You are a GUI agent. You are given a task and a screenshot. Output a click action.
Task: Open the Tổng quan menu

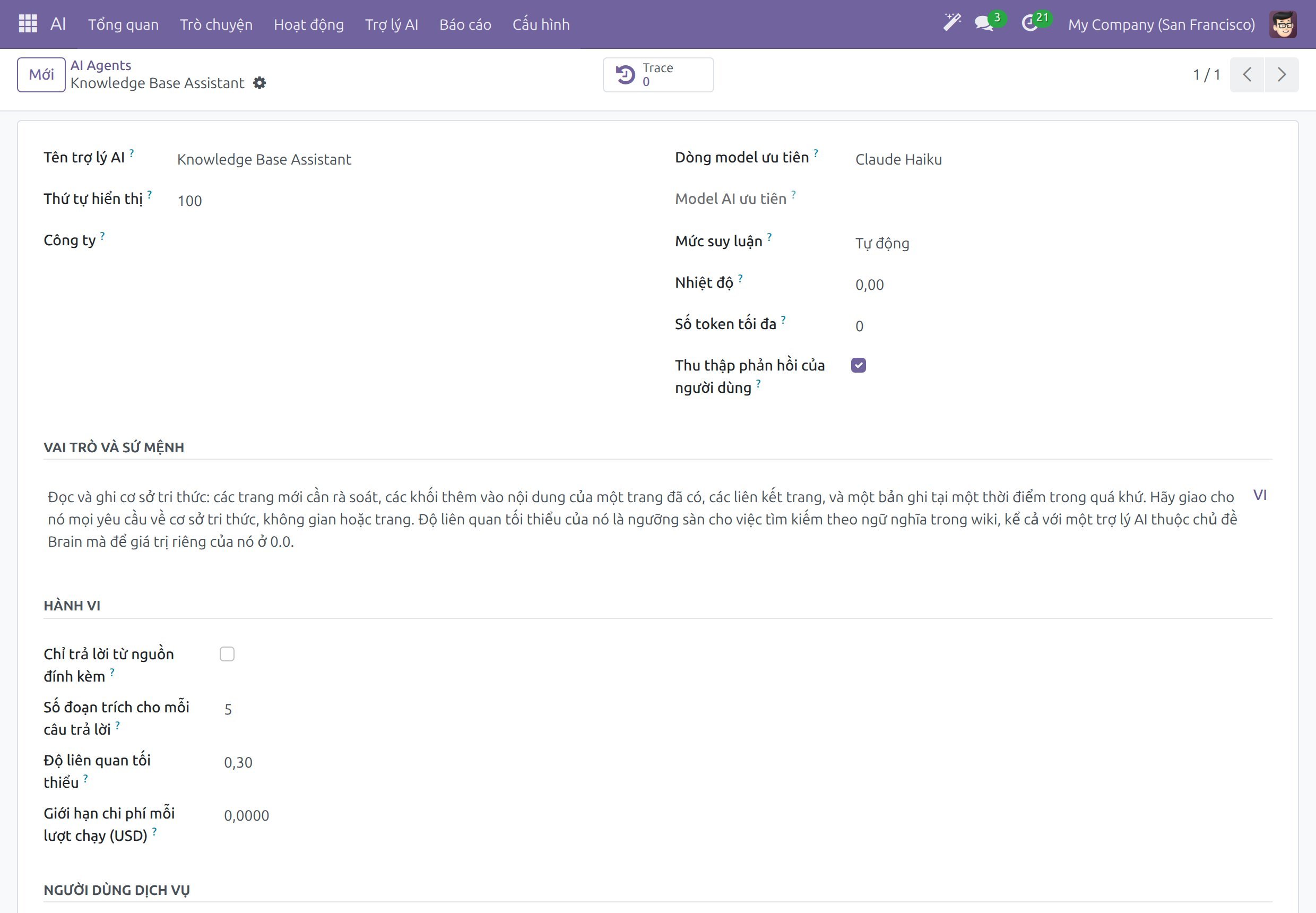[x=124, y=24]
